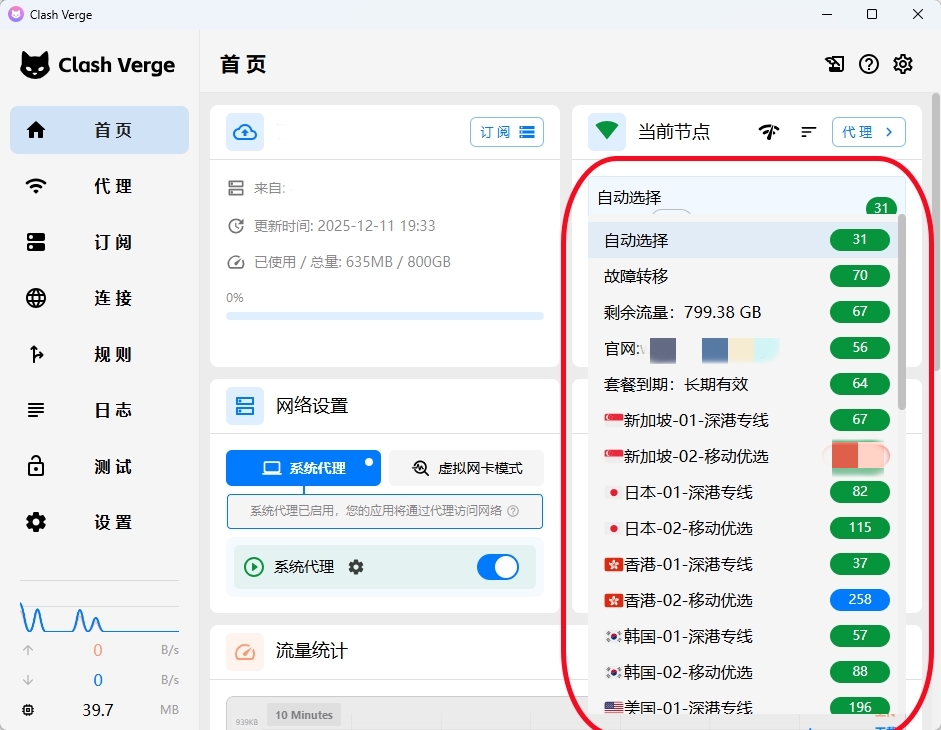Viewport: 941px width, 730px height.
Task: Click the 订阅 button in profile card
Action: 506,132
